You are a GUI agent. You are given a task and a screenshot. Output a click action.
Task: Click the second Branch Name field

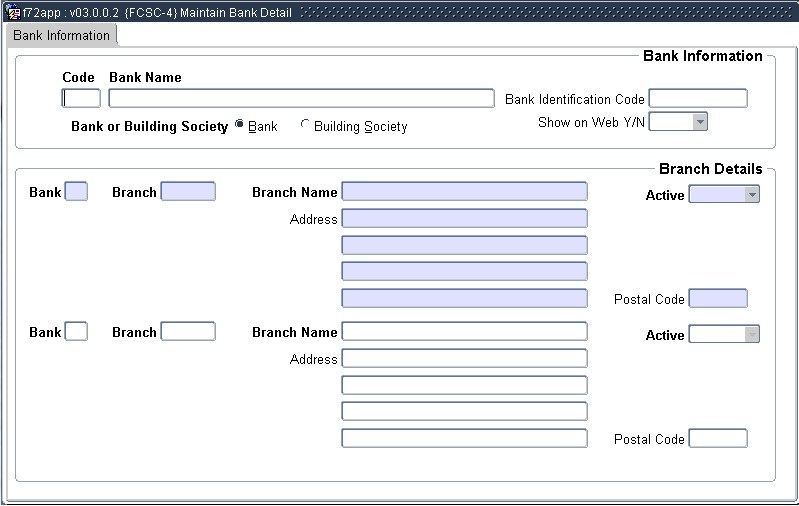[464, 331]
